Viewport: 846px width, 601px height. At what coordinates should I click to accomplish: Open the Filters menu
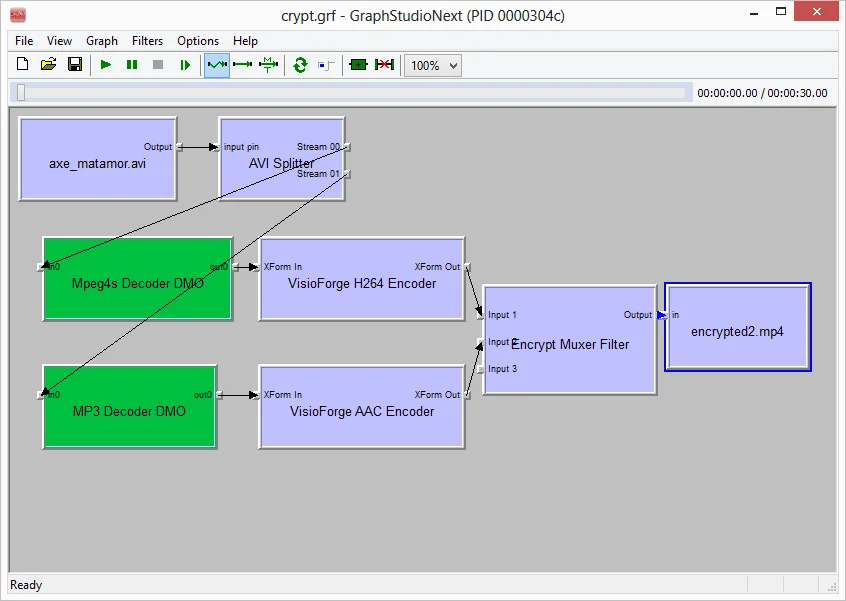147,41
